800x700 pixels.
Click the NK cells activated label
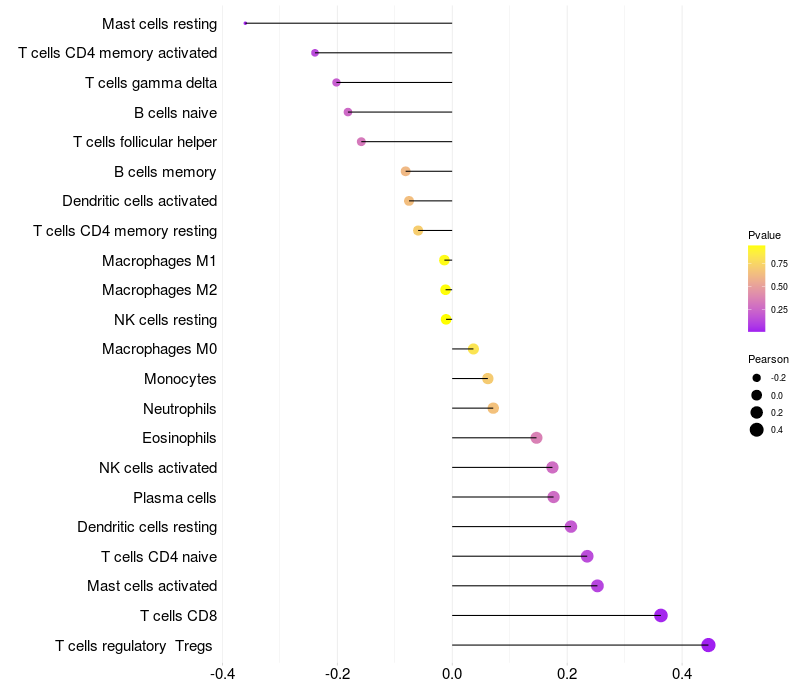coord(158,468)
